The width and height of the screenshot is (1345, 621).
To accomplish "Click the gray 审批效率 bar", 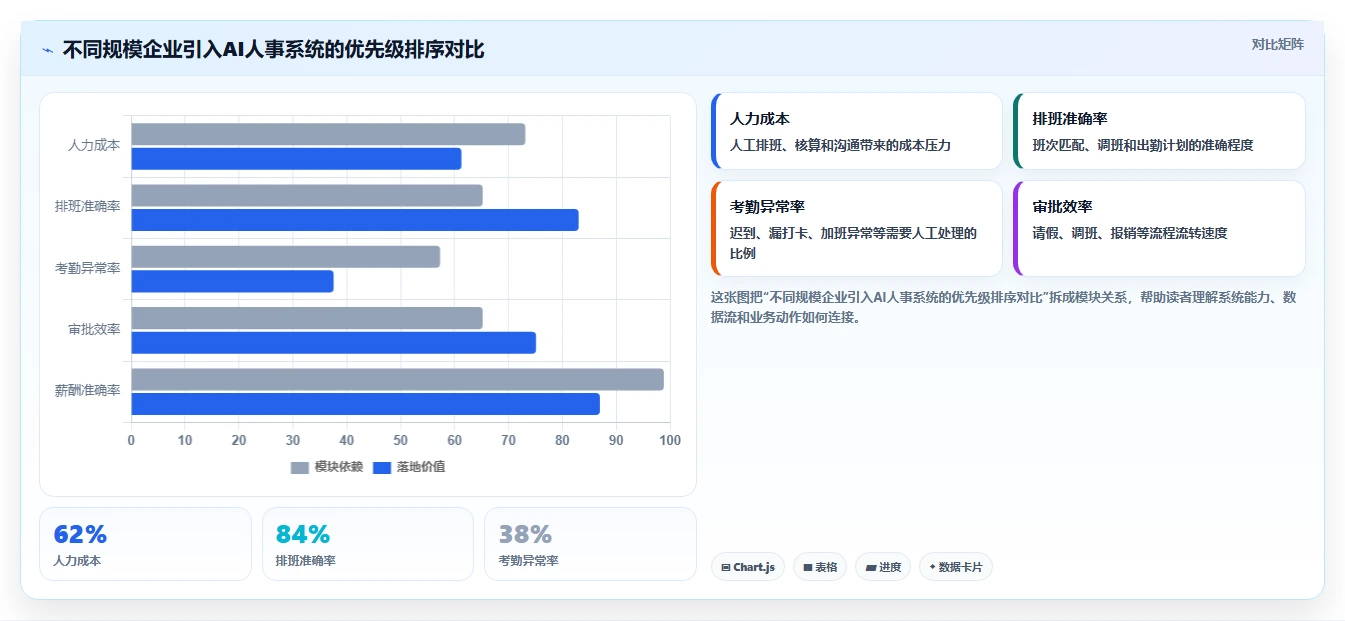I will point(307,318).
